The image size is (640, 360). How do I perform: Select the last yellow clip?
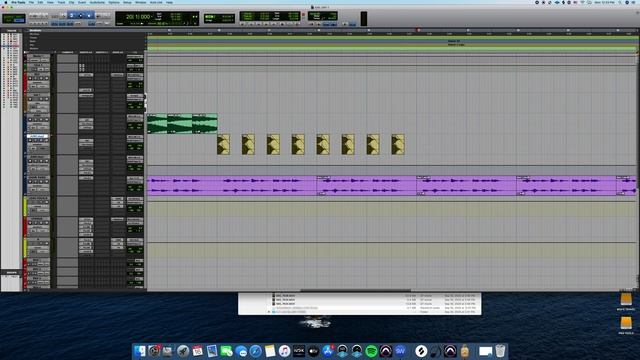pos(398,144)
